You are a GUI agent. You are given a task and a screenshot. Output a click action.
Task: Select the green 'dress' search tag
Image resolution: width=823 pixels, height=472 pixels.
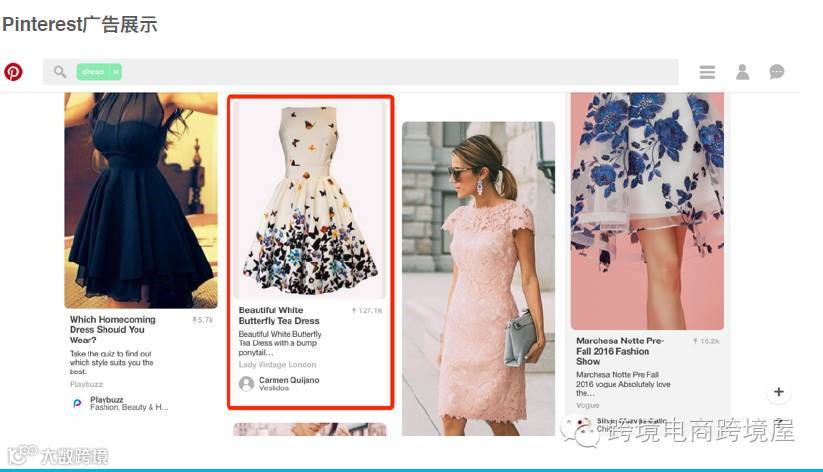click(x=99, y=71)
